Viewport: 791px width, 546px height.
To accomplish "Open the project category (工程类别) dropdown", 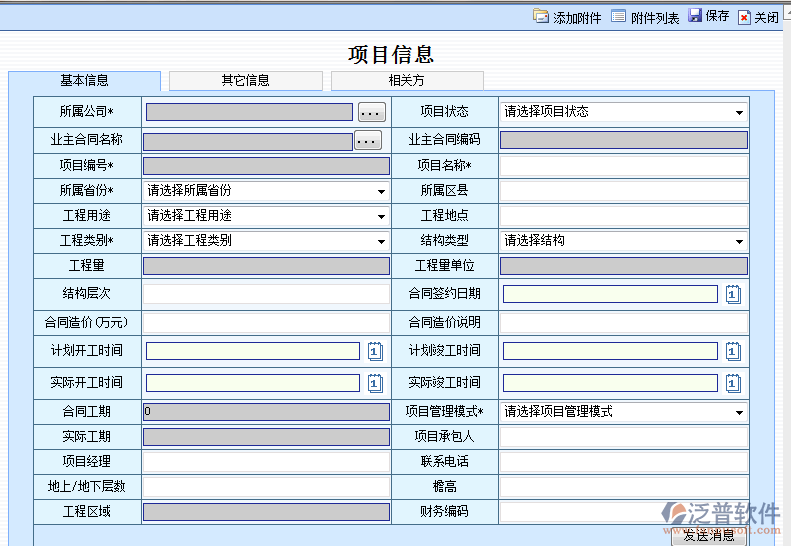I will coord(381,241).
